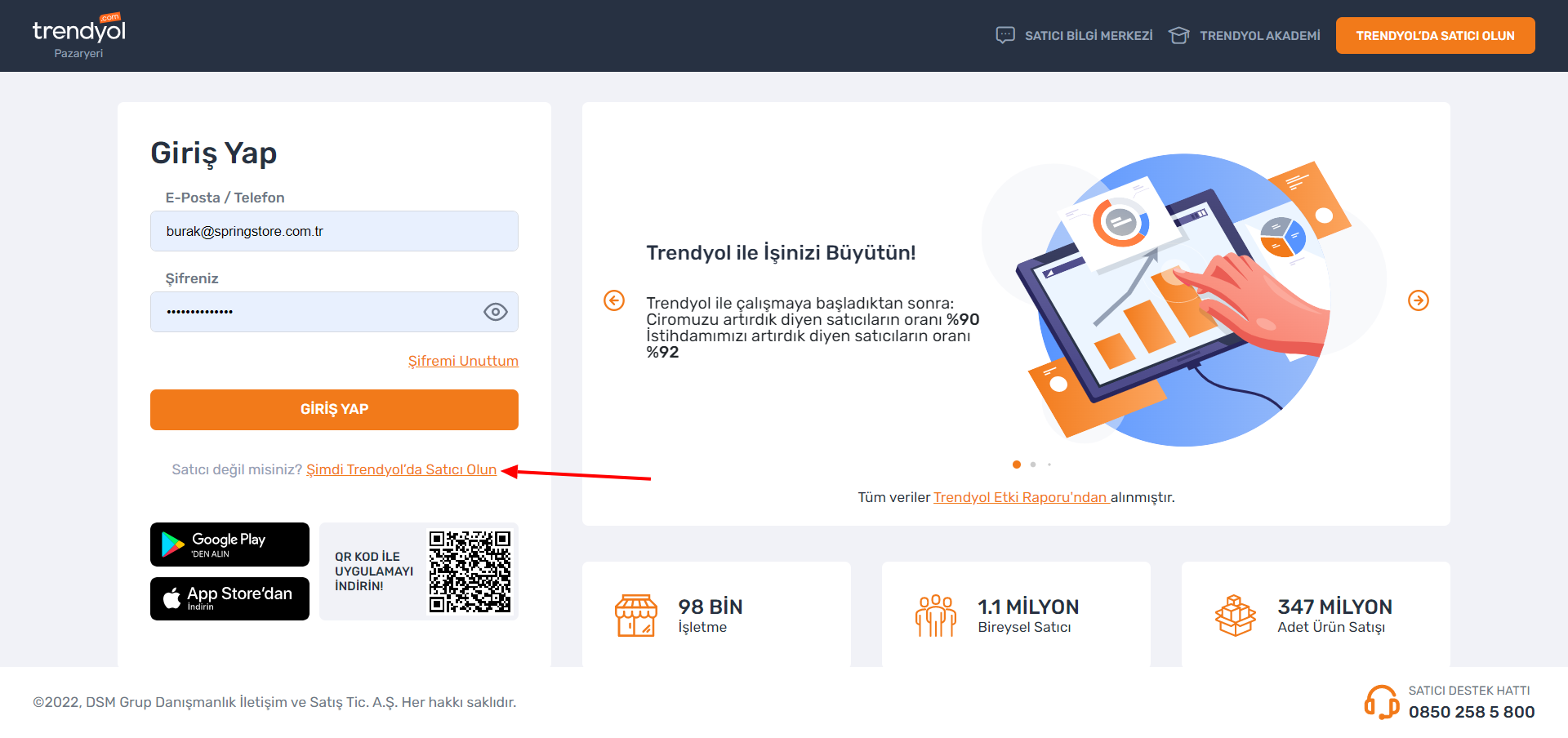Click the Satıcı Bilgi Merkezi chat icon
Screen dimensions: 1568x738
1005,35
